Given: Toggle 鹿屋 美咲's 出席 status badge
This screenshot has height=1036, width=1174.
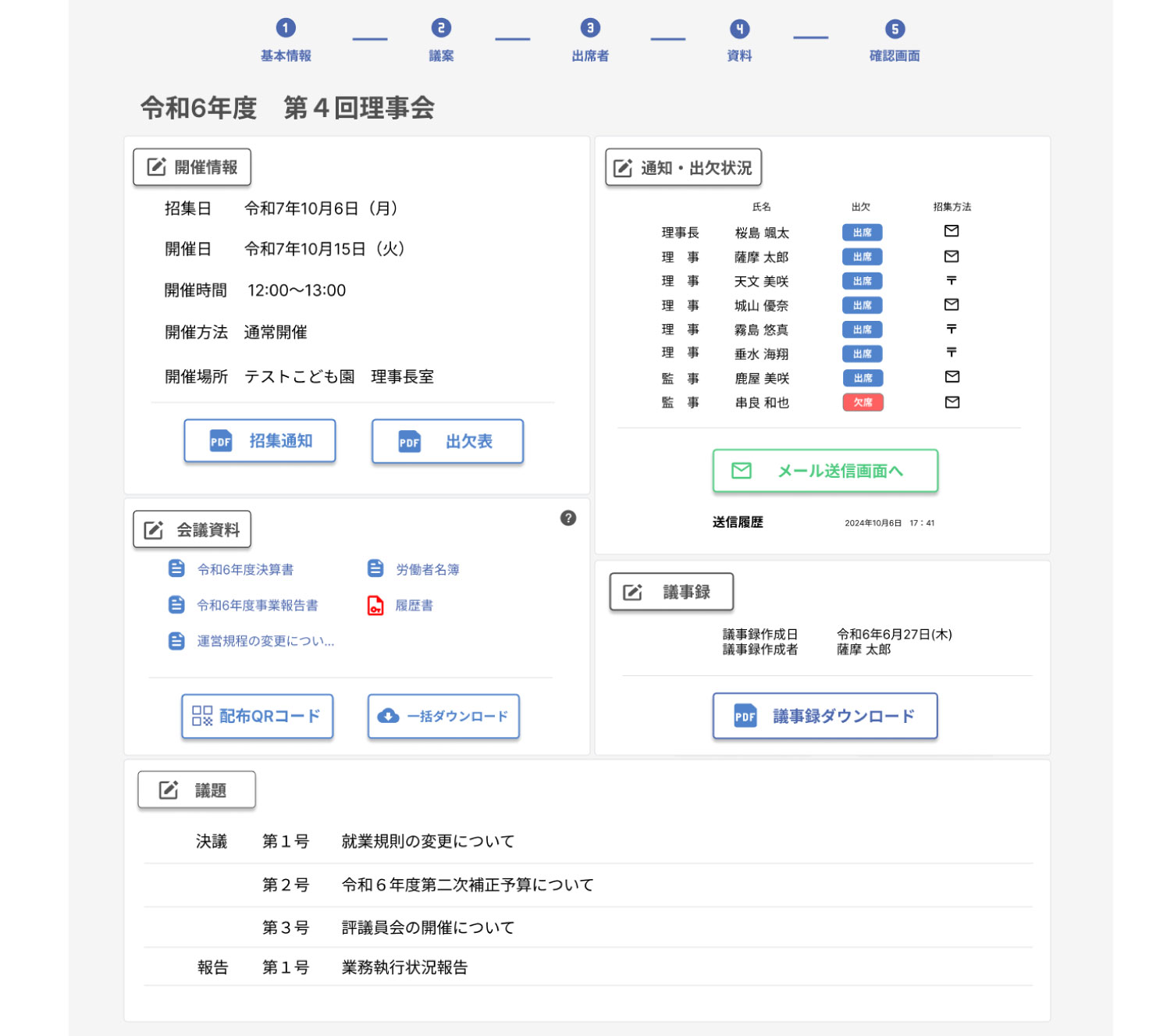Looking at the screenshot, I should click(862, 378).
